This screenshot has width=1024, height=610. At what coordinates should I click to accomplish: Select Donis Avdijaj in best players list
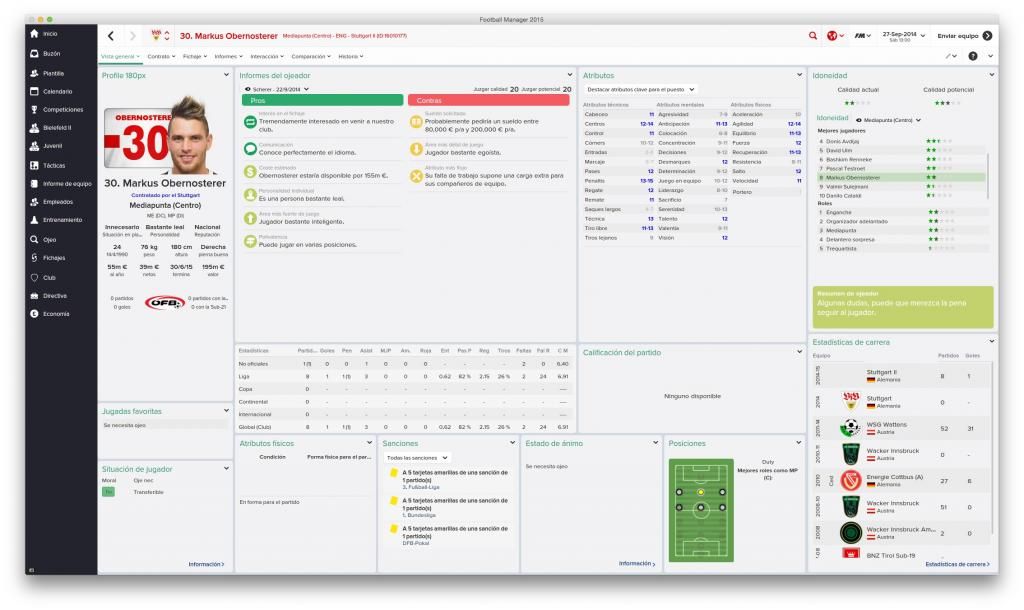click(901, 141)
